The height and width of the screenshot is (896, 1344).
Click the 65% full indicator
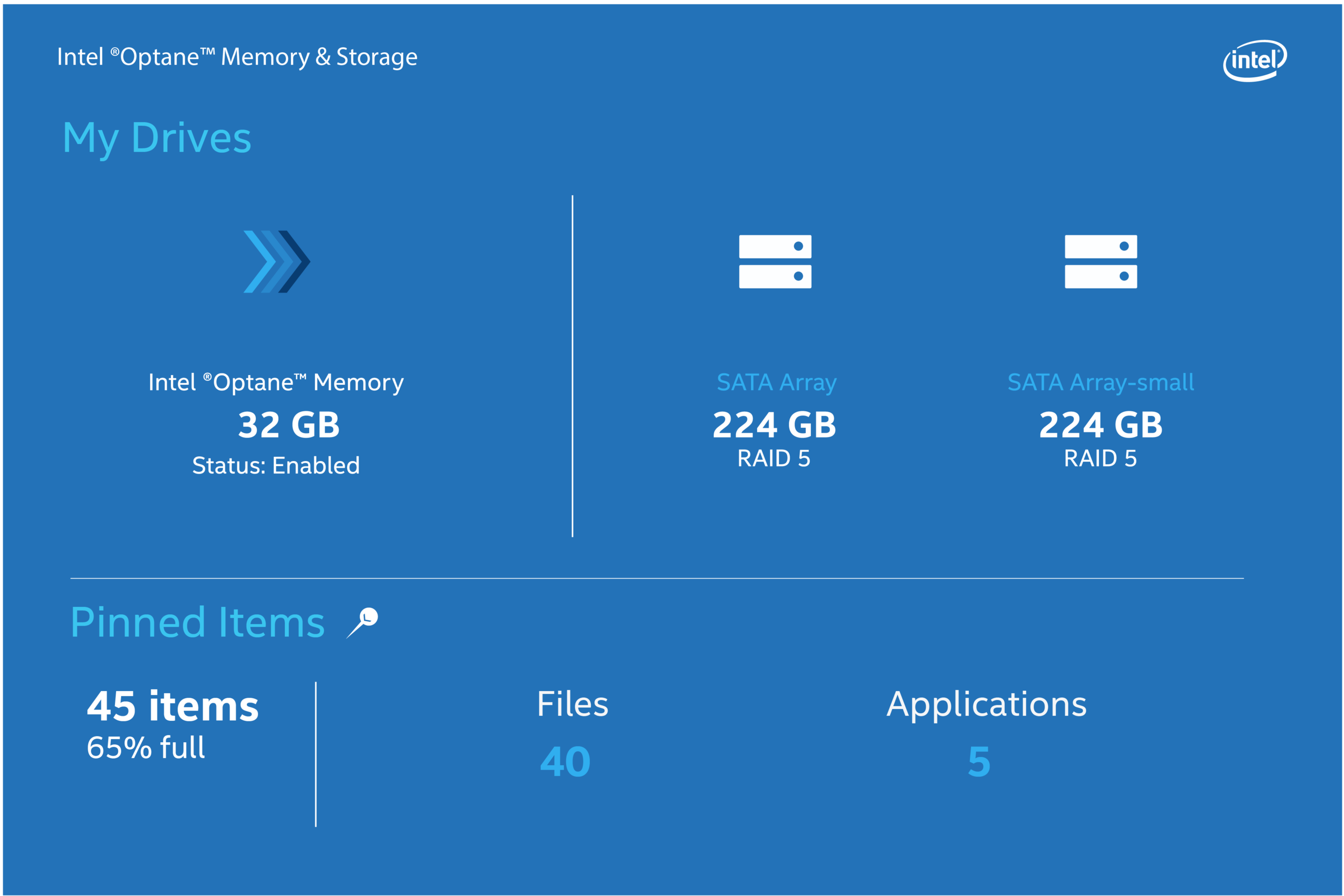146,748
